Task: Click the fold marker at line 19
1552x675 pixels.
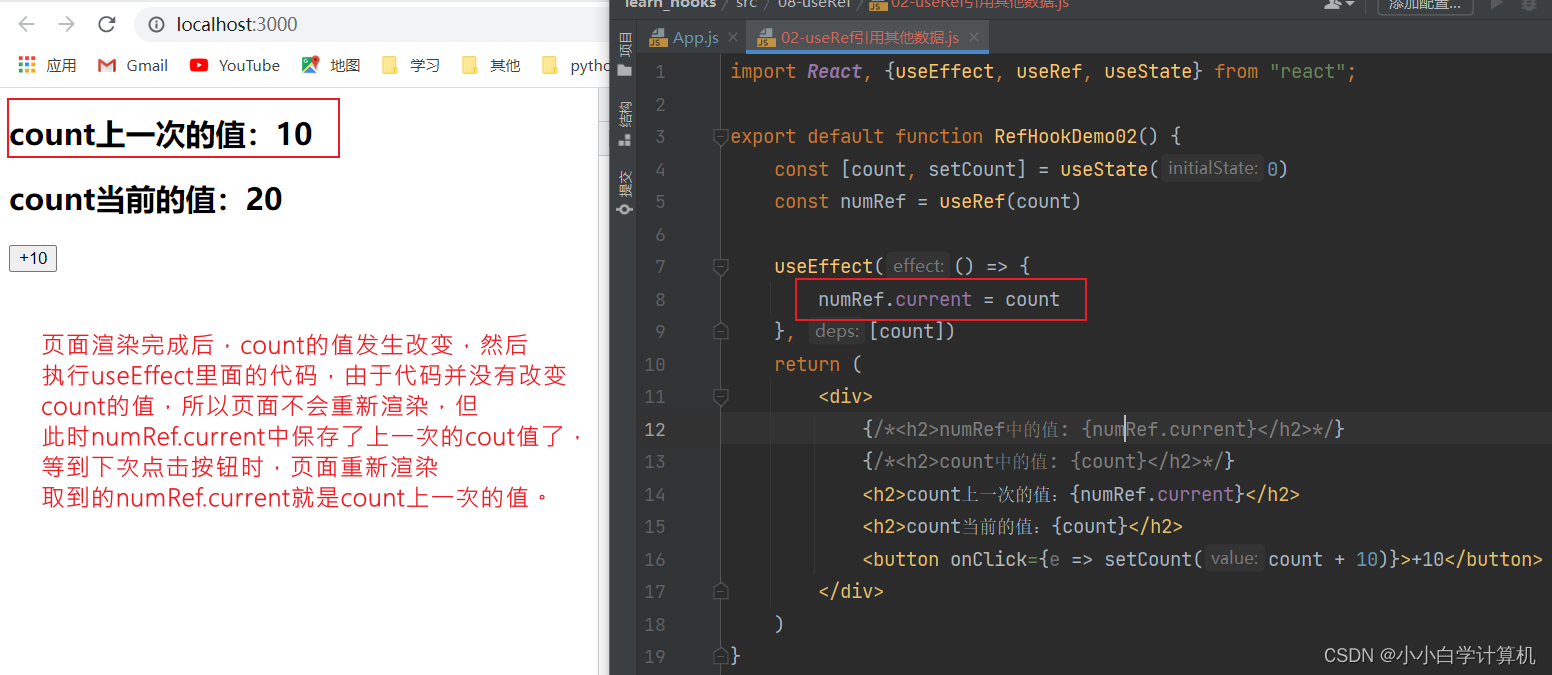Action: point(720,656)
